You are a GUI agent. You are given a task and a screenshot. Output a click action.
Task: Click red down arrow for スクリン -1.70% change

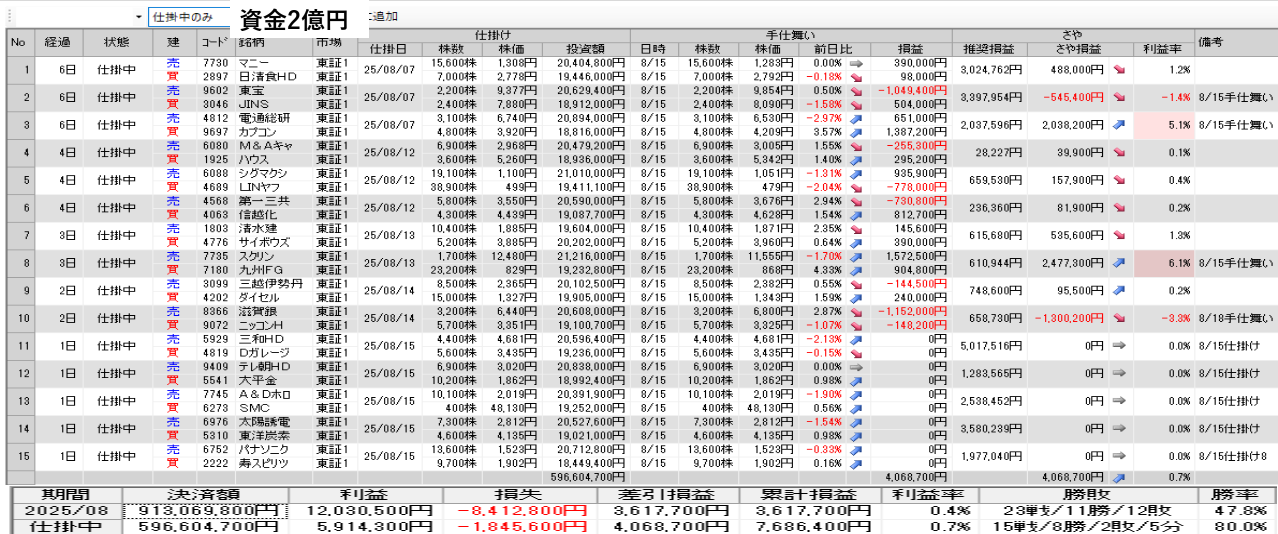point(856,256)
